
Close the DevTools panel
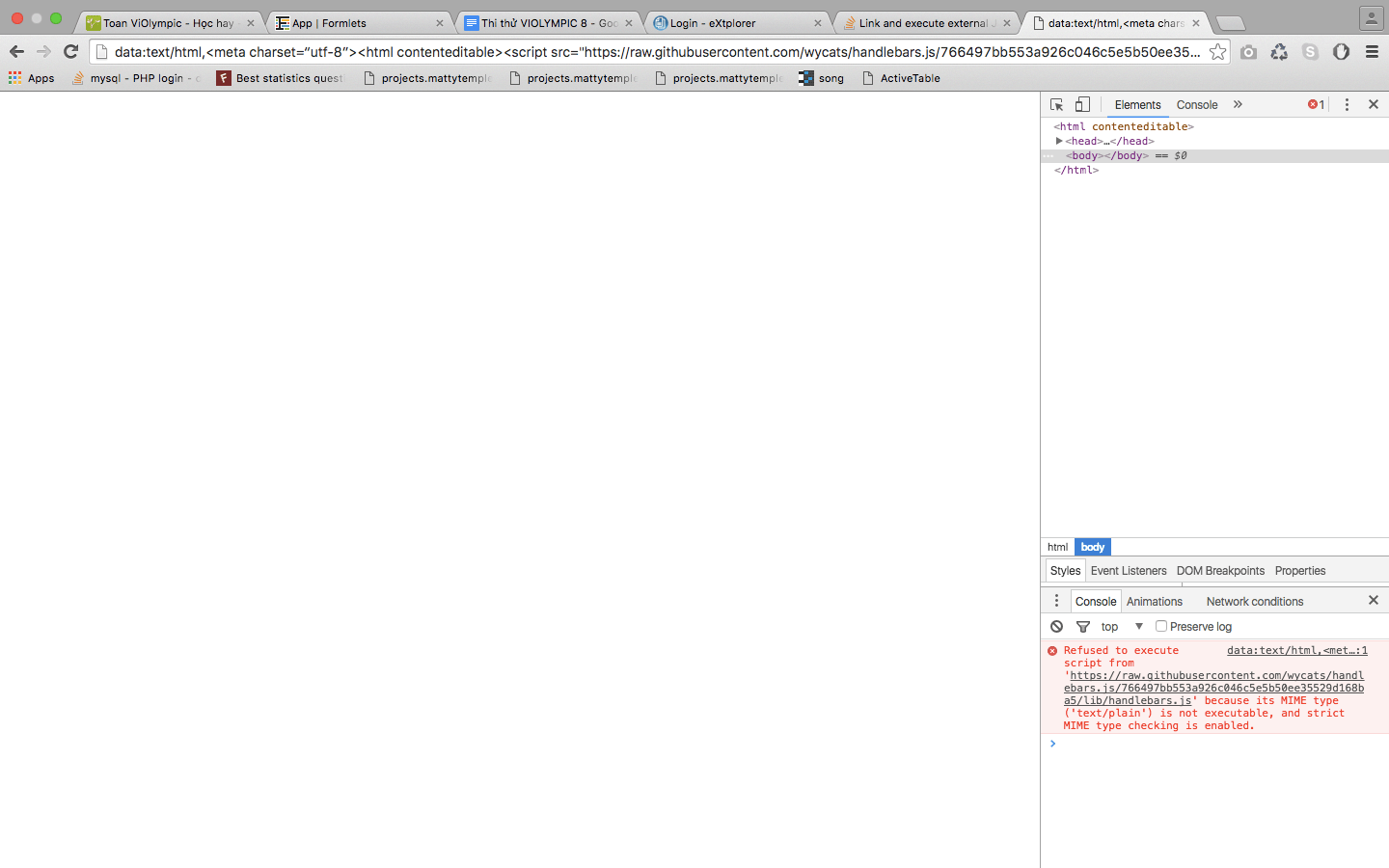(x=1374, y=104)
